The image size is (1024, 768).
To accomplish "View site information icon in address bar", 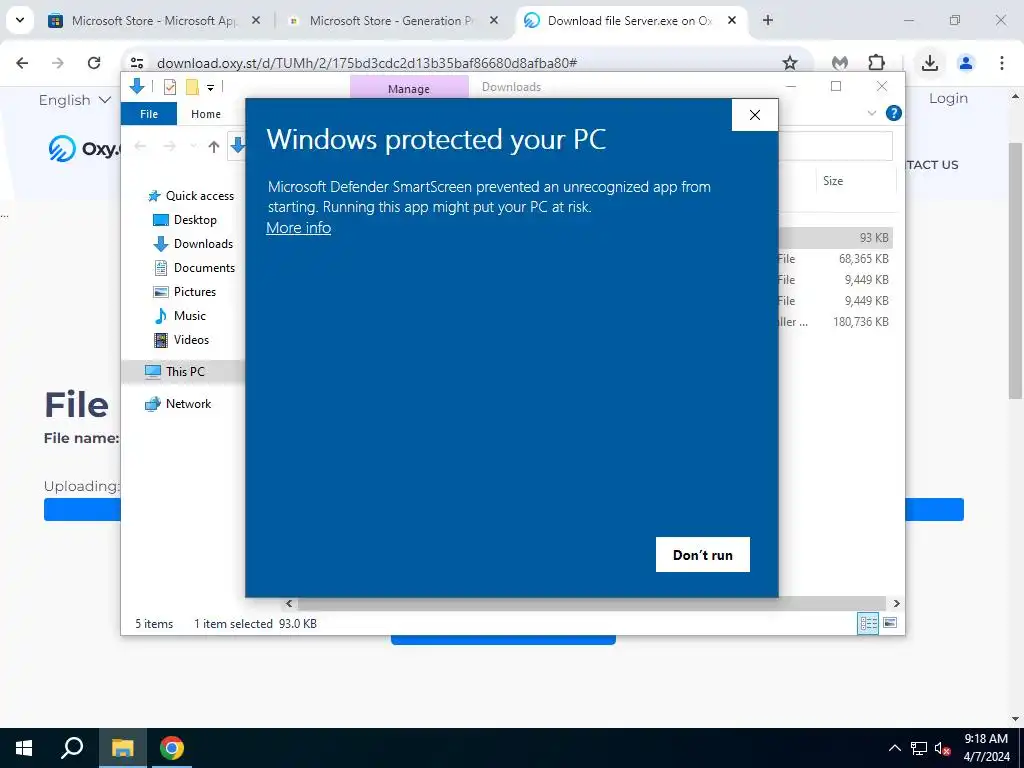I will coord(137,63).
